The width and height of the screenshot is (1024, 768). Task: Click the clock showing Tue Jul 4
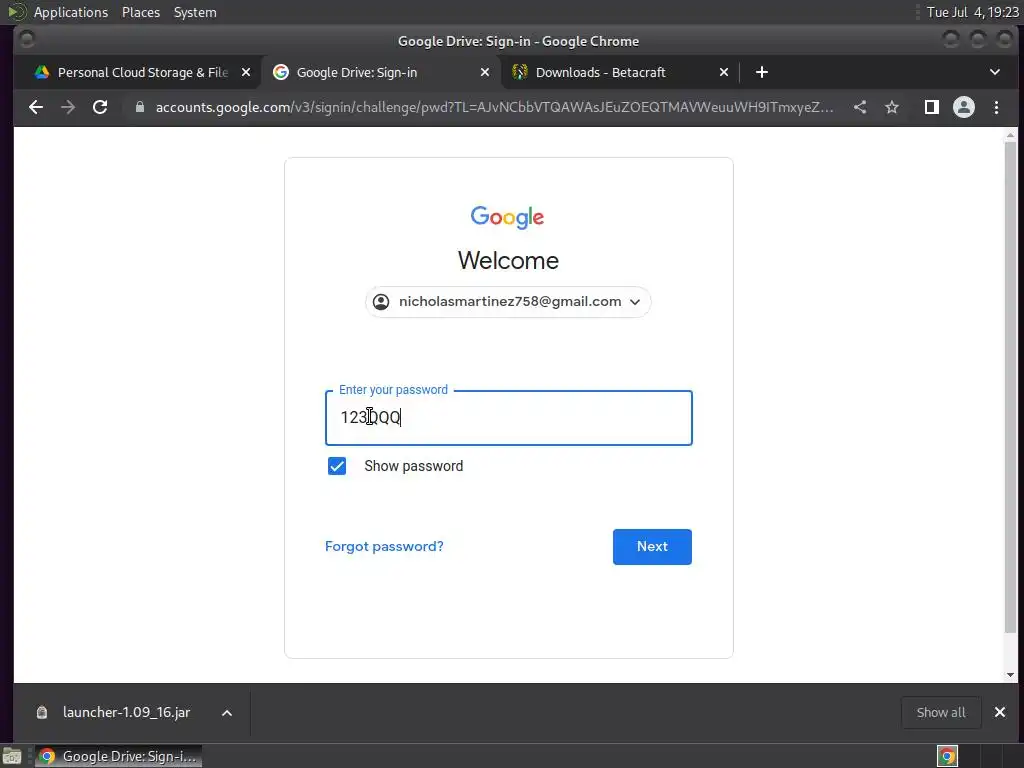point(972,12)
